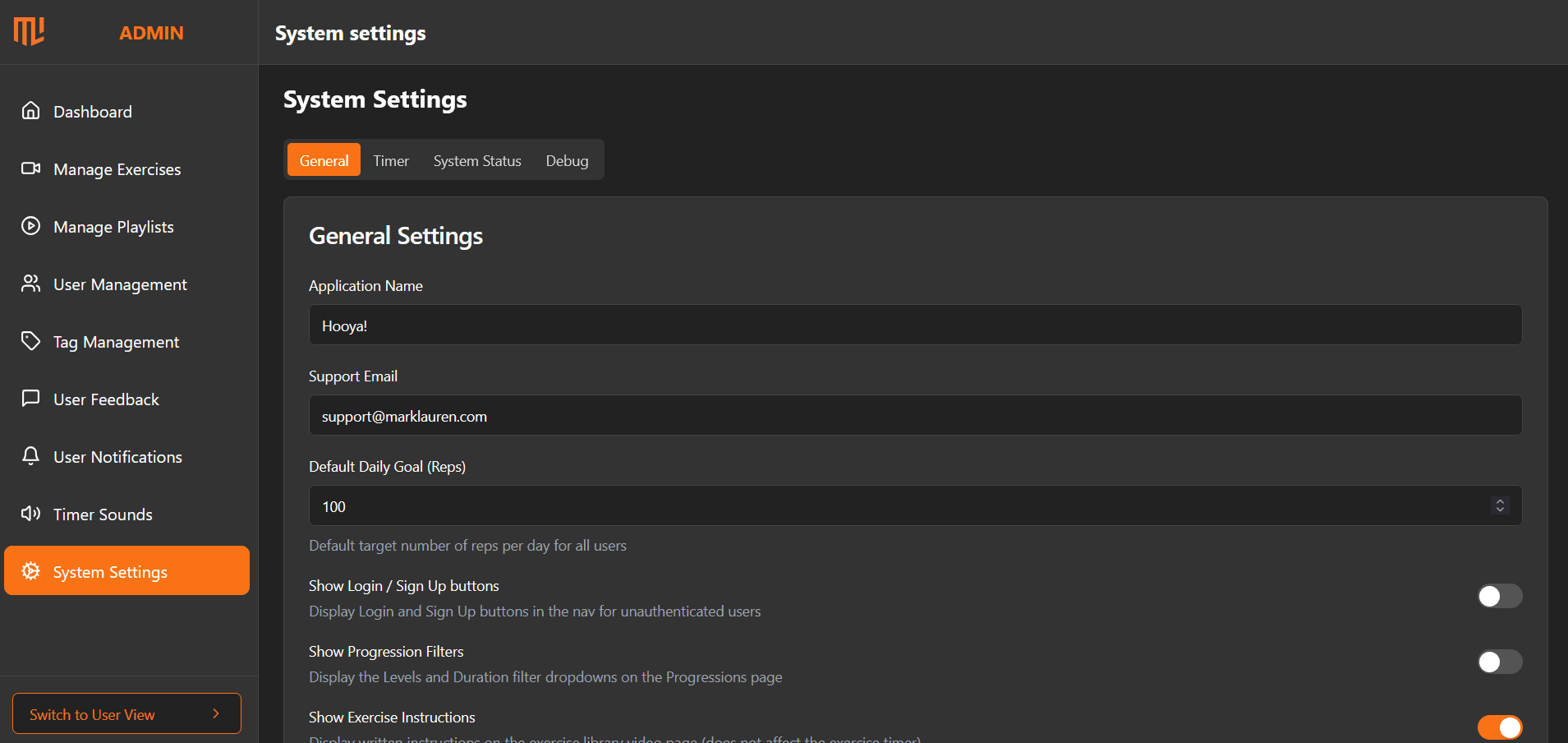1568x743 pixels.
Task: Click the Default Daily Goal number field
Action: pos(915,505)
